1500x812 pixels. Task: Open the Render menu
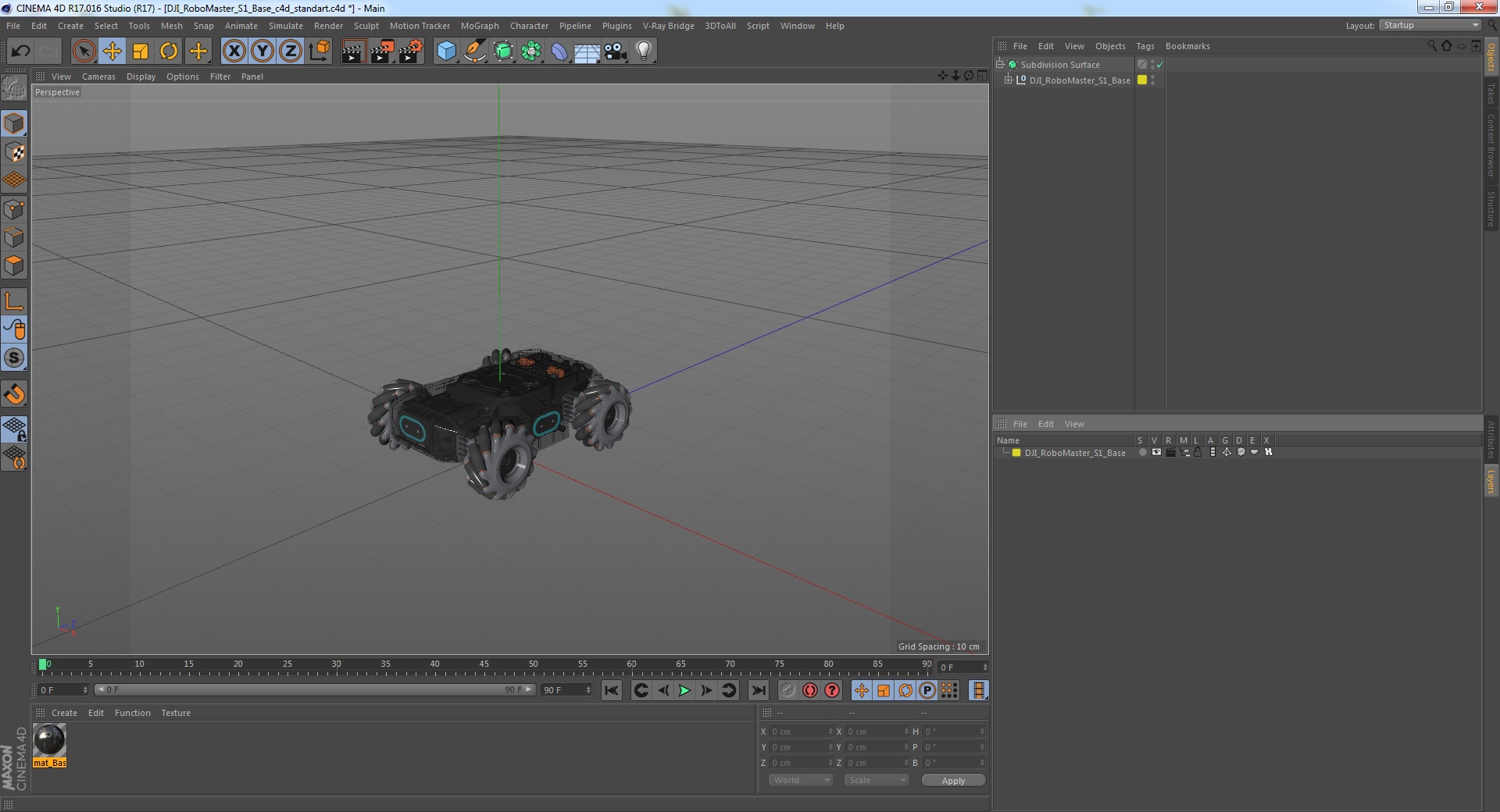tap(328, 26)
